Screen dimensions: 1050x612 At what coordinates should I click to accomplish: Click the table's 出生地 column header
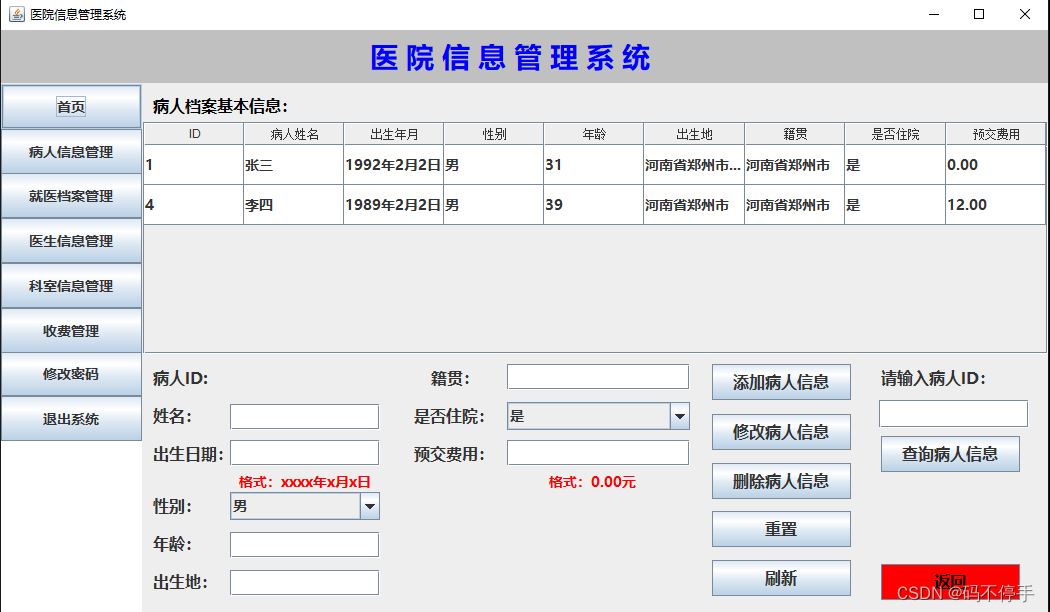[694, 134]
